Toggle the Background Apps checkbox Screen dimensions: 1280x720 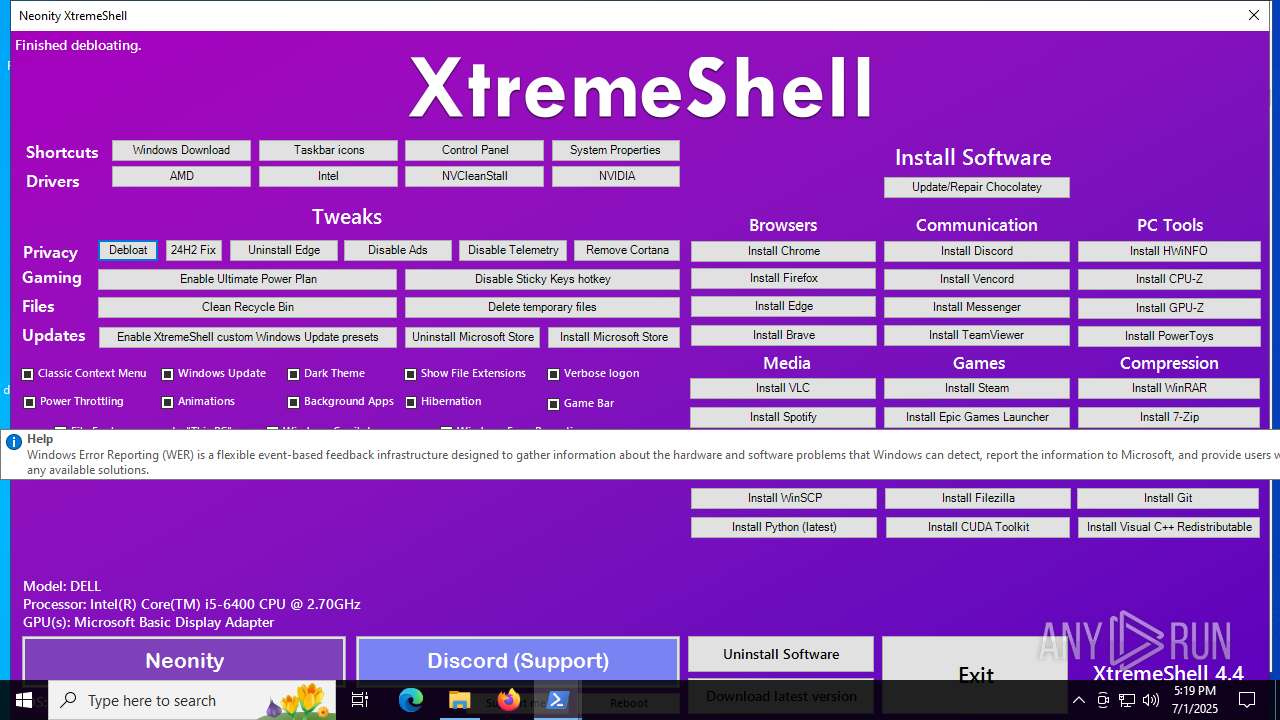click(294, 402)
